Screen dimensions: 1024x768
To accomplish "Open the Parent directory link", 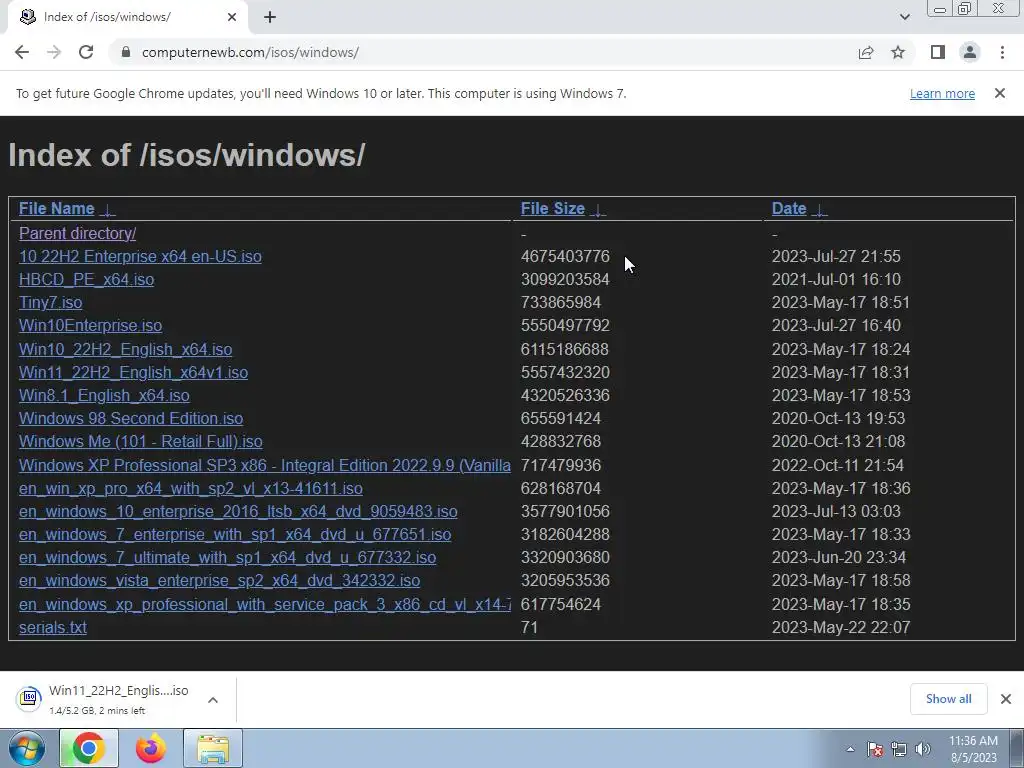I will 78,233.
